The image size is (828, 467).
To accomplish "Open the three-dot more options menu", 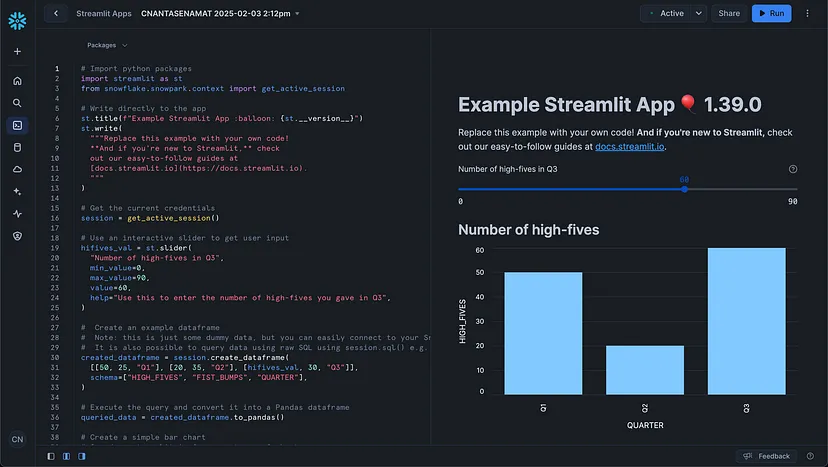I will click(x=807, y=13).
